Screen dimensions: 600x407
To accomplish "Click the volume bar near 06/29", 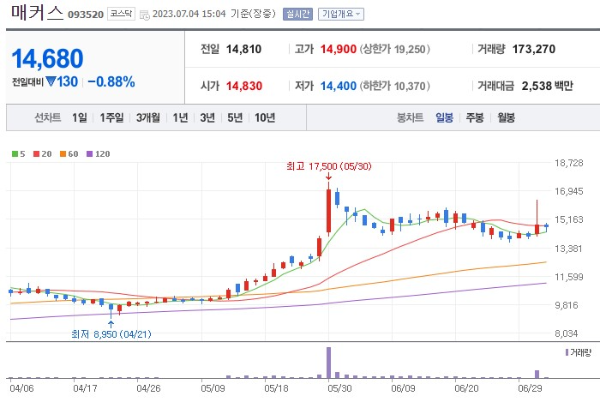I will [537, 374].
